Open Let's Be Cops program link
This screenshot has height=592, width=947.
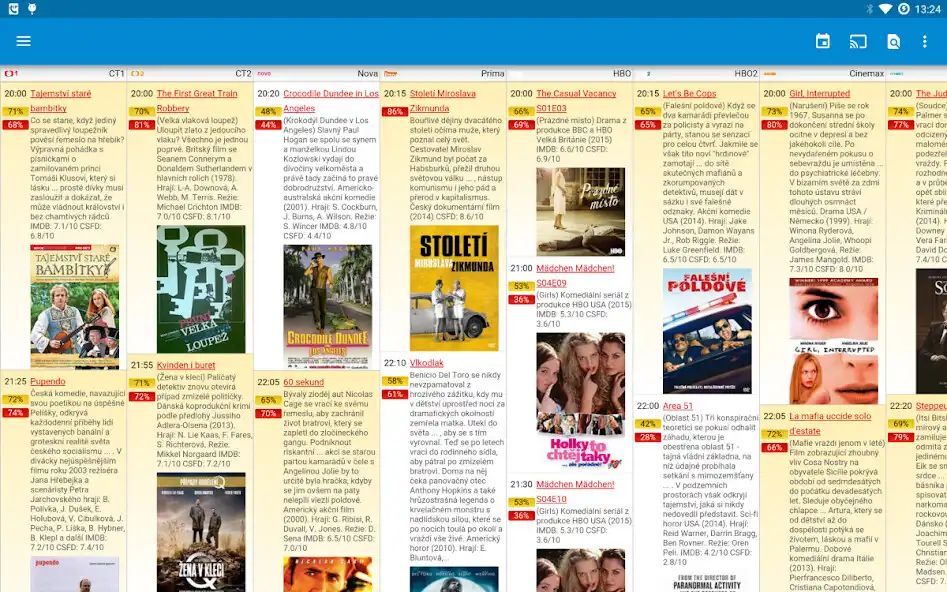pyautogui.click(x=689, y=94)
